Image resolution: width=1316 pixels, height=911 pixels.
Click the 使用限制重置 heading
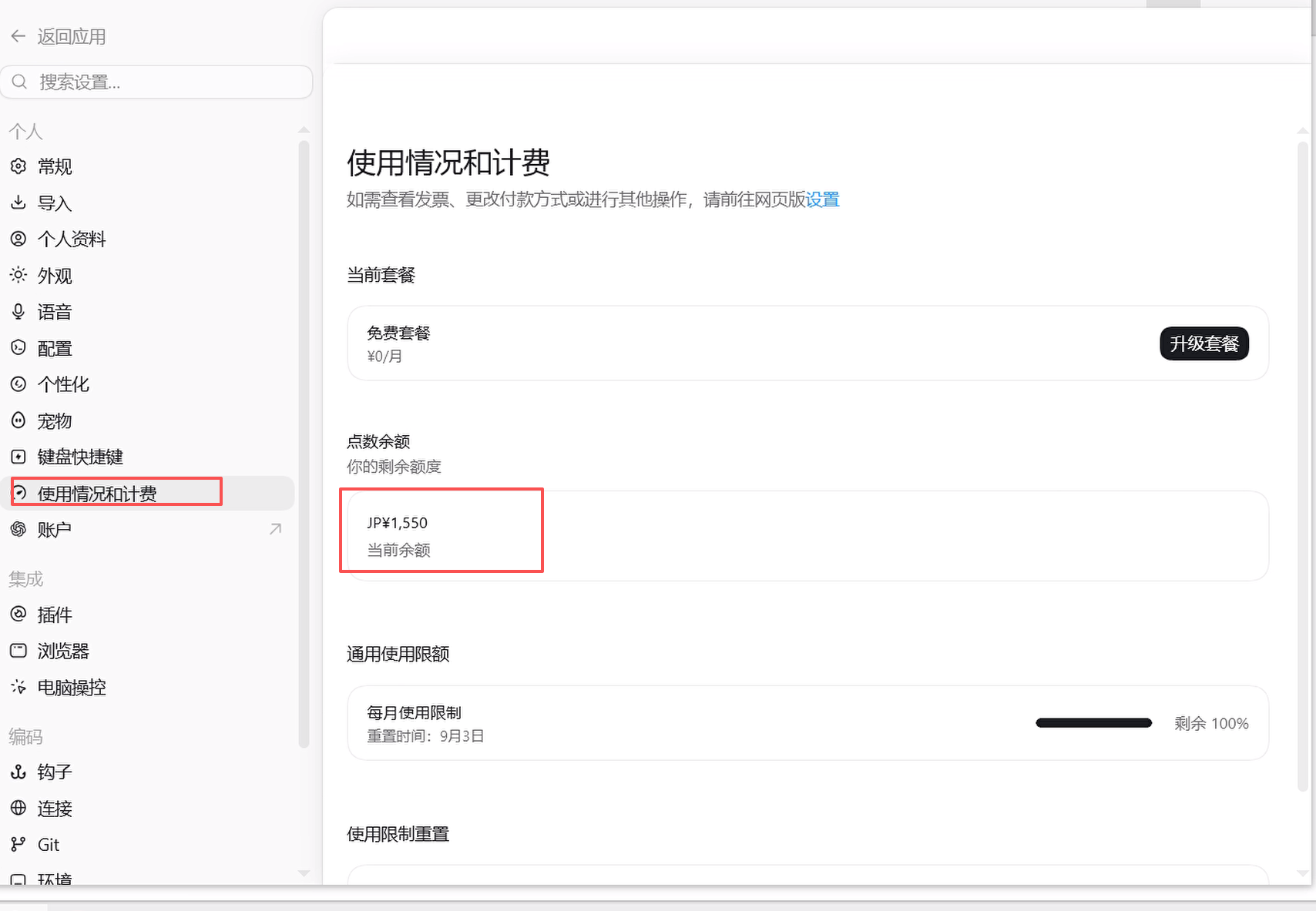(x=398, y=834)
